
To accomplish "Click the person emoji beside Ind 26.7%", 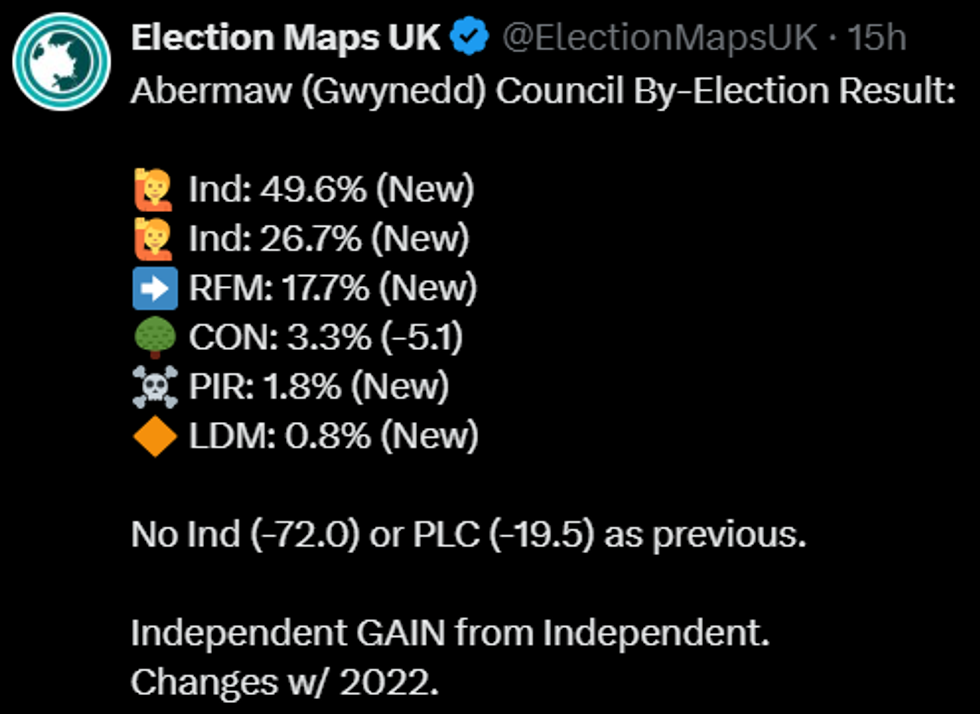I will tap(154, 239).
